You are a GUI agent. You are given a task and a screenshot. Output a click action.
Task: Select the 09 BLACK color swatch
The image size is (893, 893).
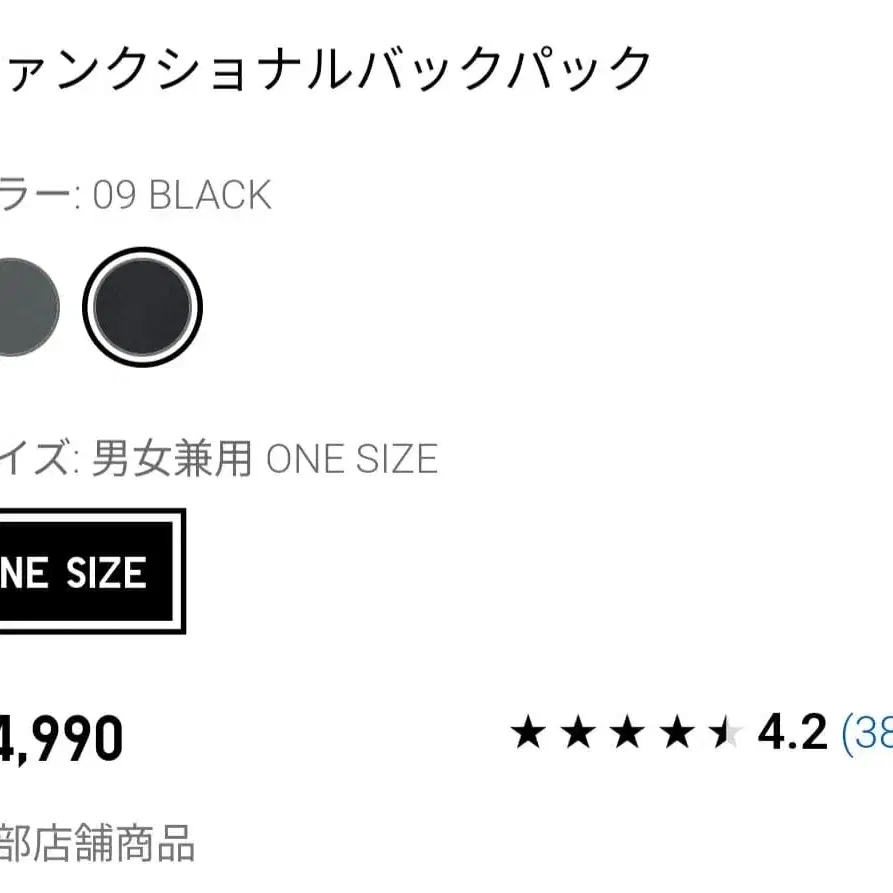(142, 305)
